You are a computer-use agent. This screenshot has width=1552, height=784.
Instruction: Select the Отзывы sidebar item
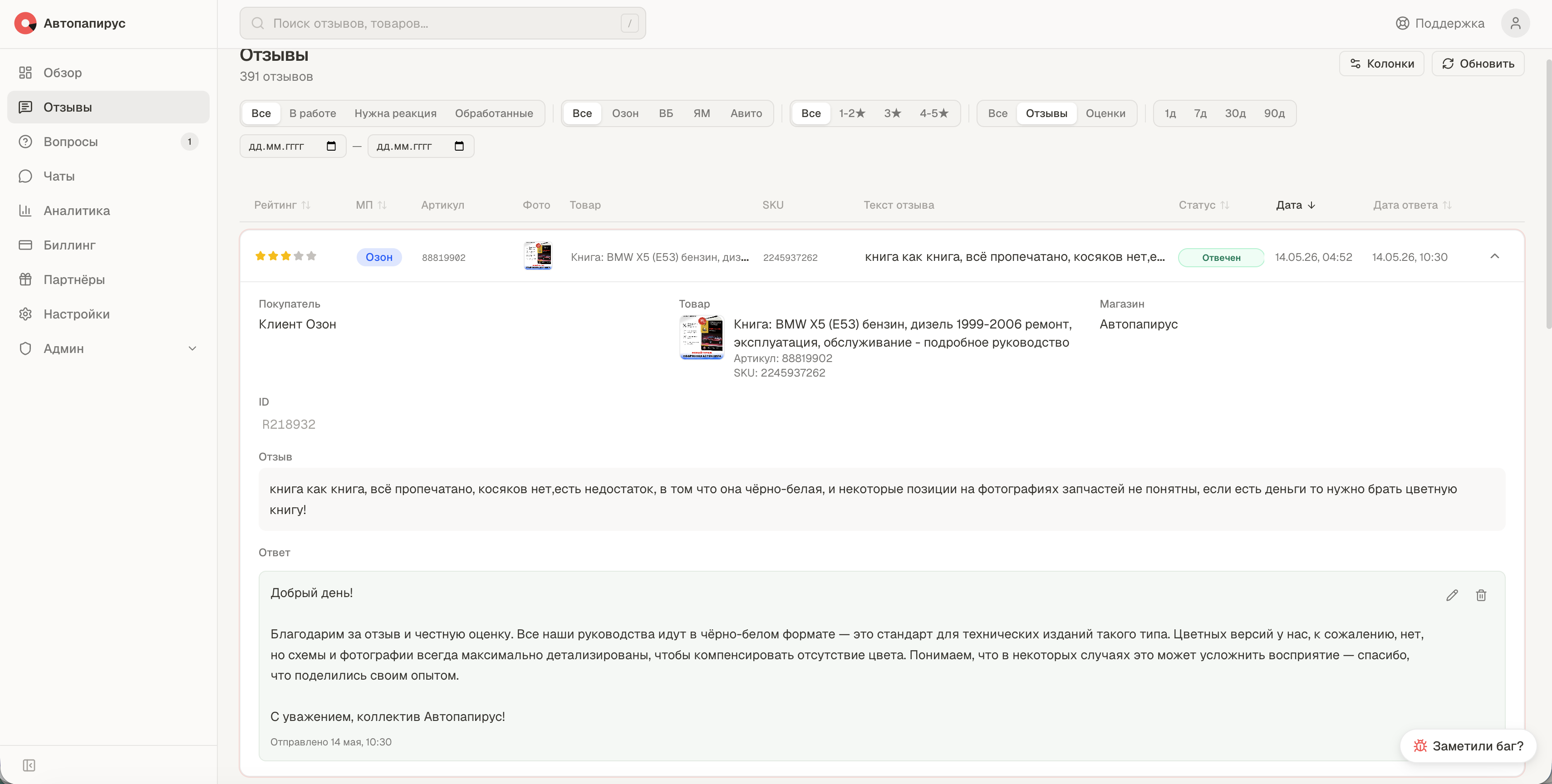click(108, 107)
